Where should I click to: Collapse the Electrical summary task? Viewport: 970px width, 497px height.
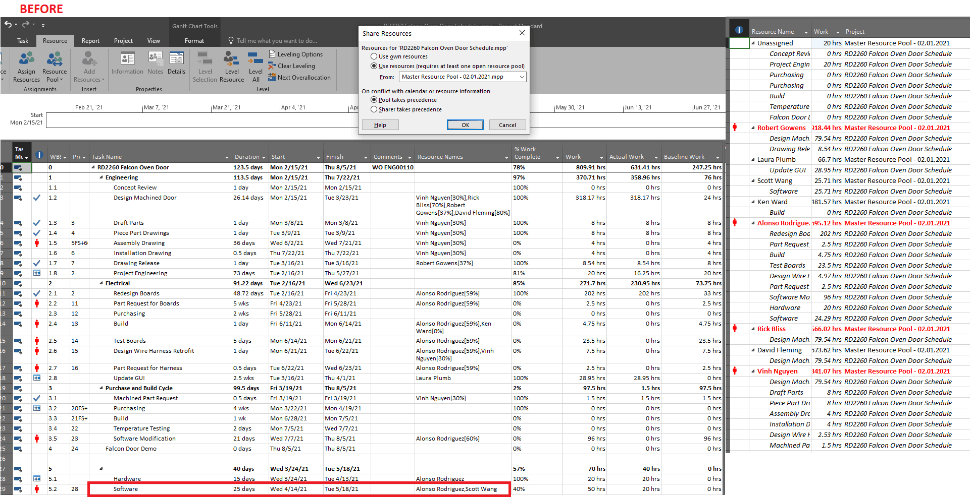[101, 283]
